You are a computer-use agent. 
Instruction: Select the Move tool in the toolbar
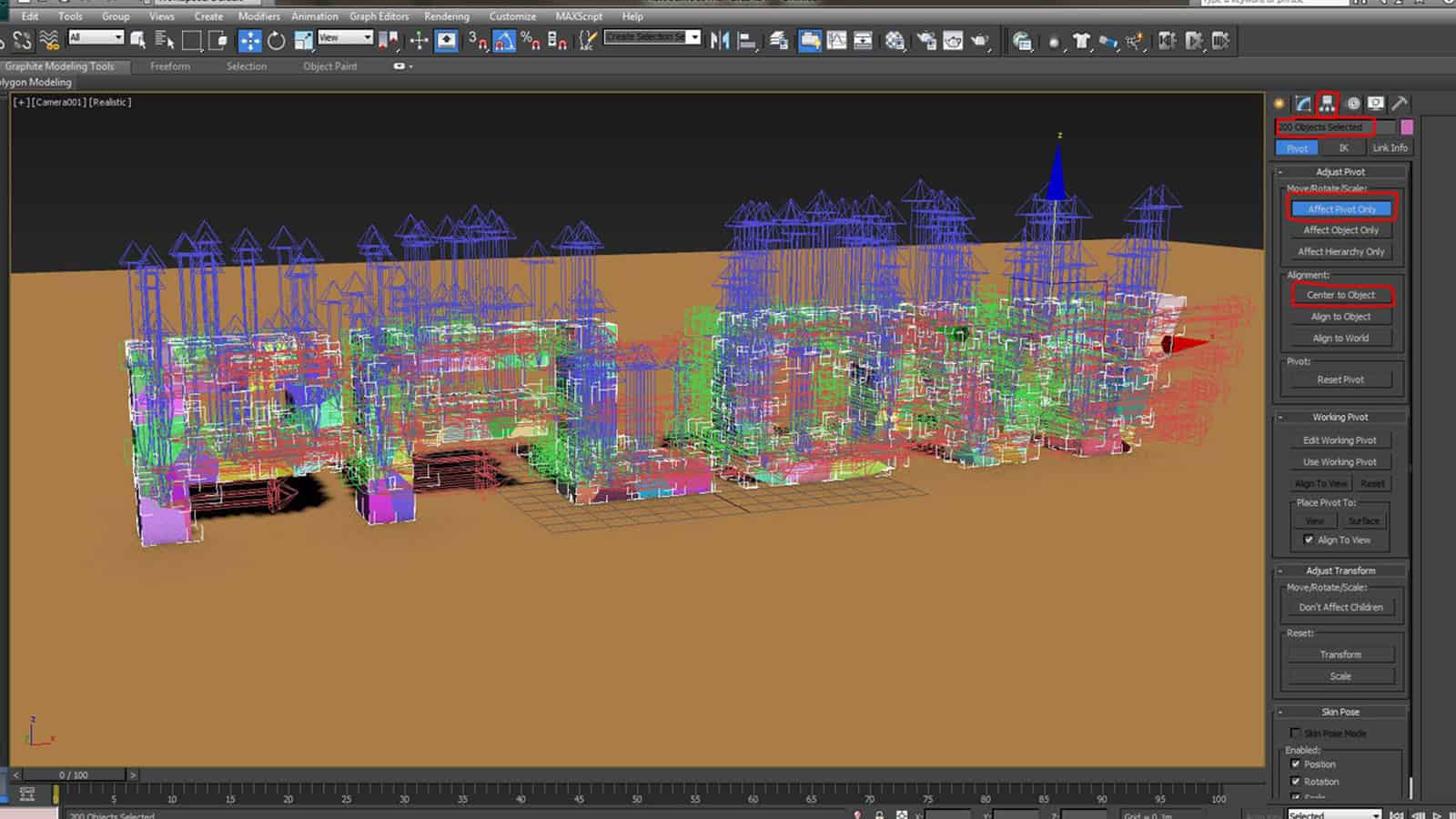click(x=249, y=41)
